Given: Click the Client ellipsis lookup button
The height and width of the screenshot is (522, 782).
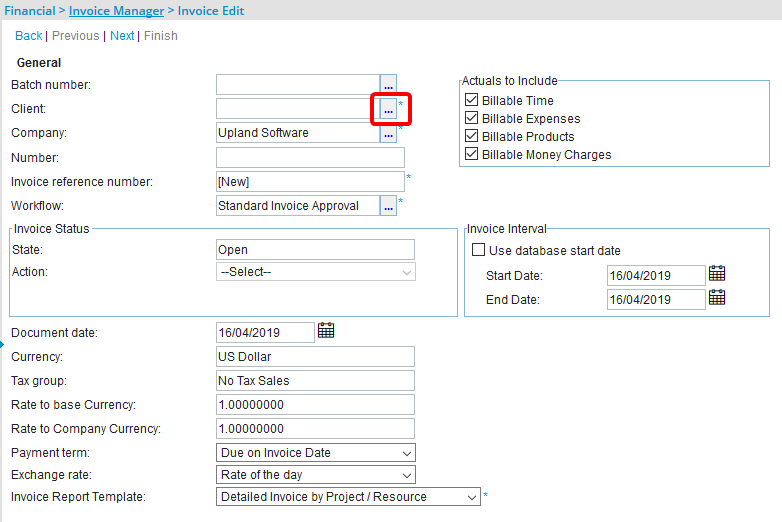Looking at the screenshot, I should [x=388, y=108].
